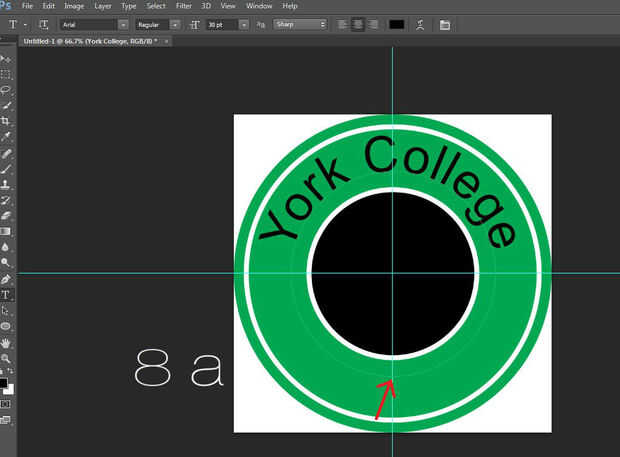Expand the Sharp anti-aliasing dropdown
The width and height of the screenshot is (620, 457).
tap(300, 24)
